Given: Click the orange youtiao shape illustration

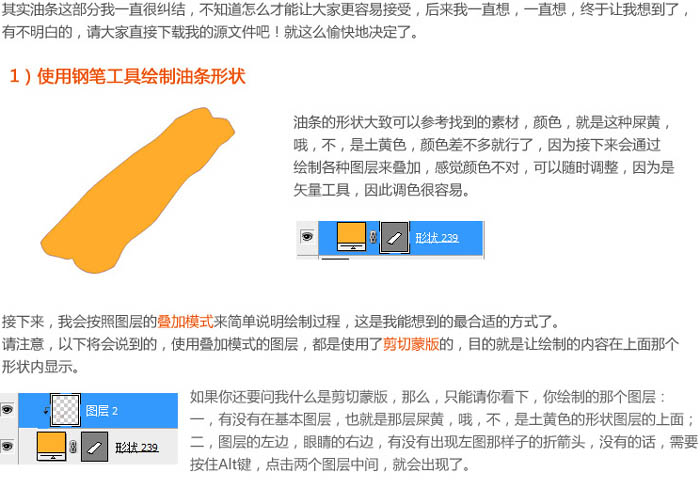Looking at the screenshot, I should [x=138, y=190].
